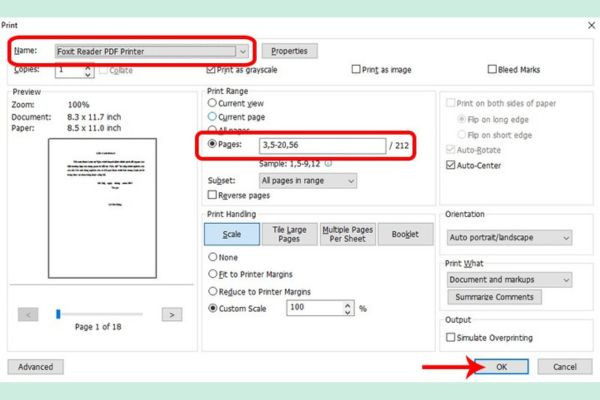
Task: Enable Print as image checkbox
Action: tap(356, 69)
